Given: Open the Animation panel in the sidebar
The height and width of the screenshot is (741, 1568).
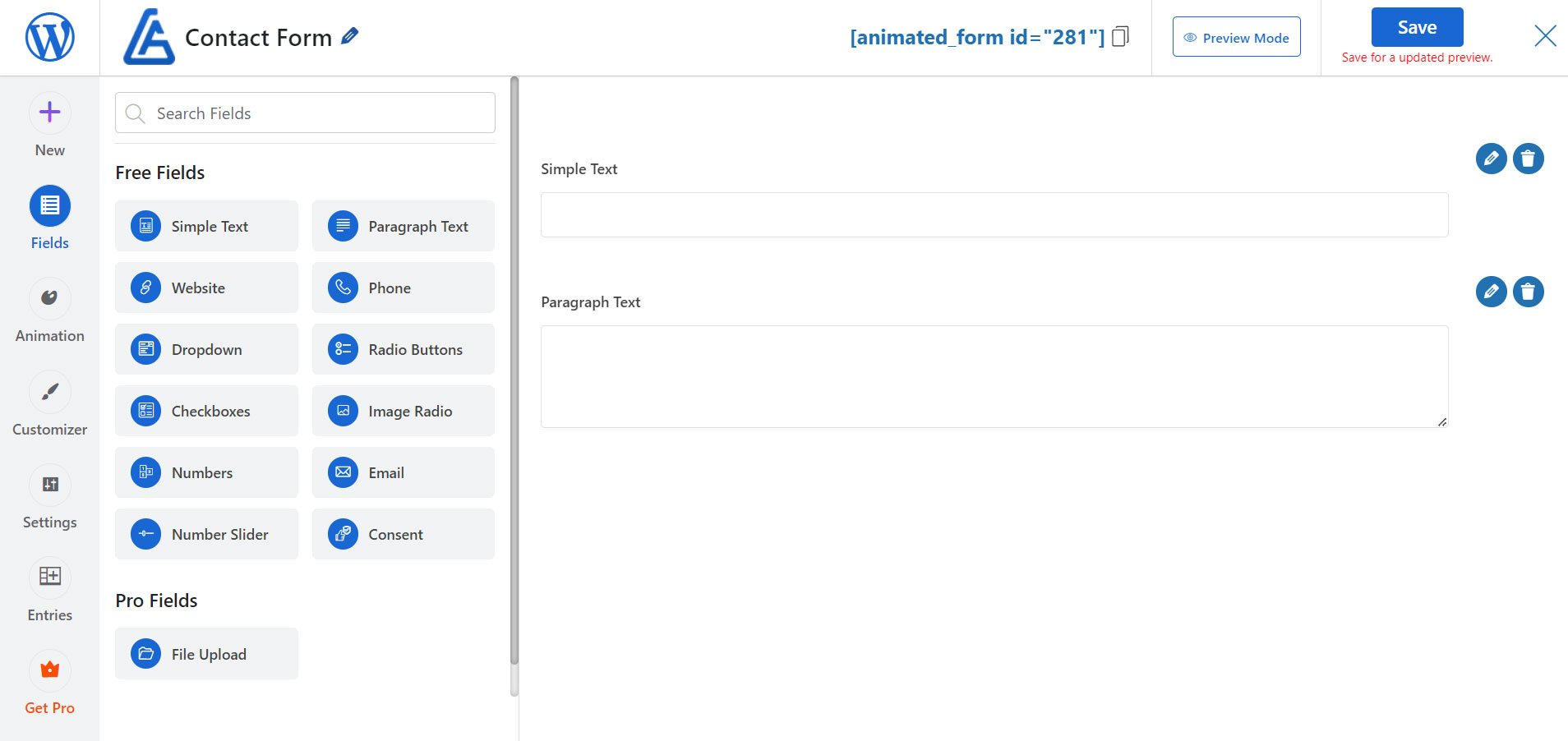Looking at the screenshot, I should coord(49,311).
